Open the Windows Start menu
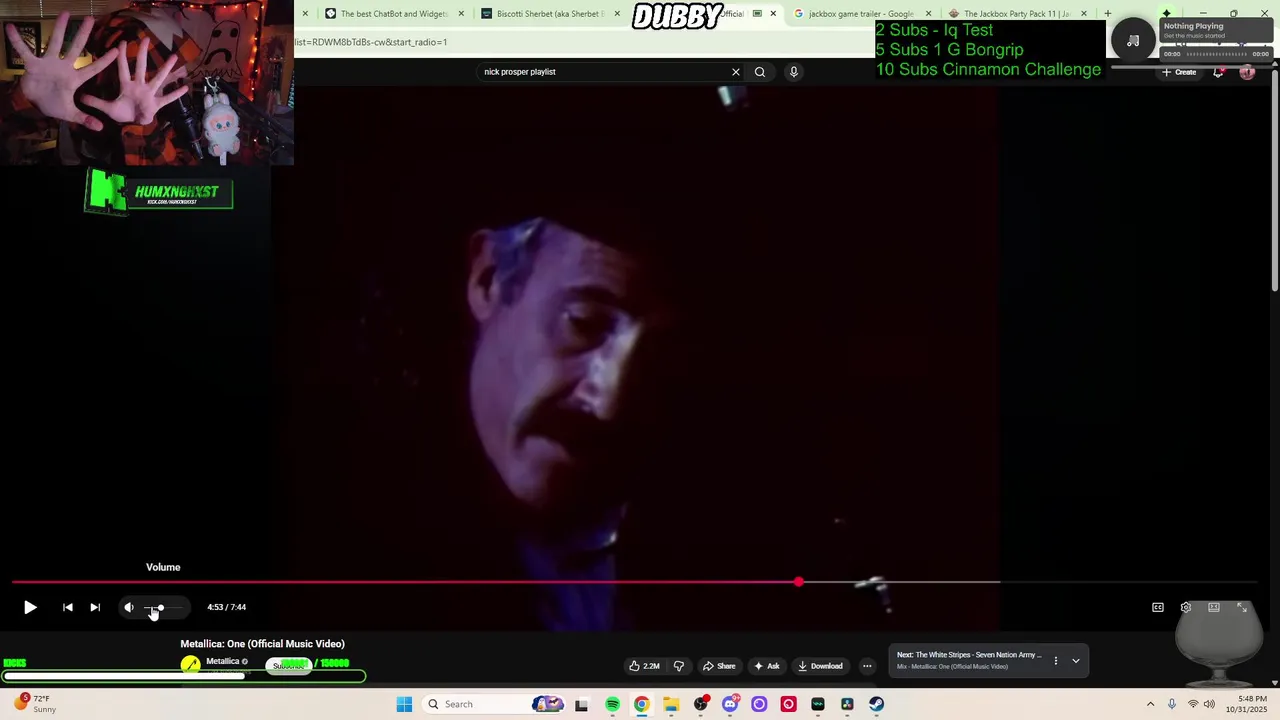The width and height of the screenshot is (1280, 720). tap(404, 704)
